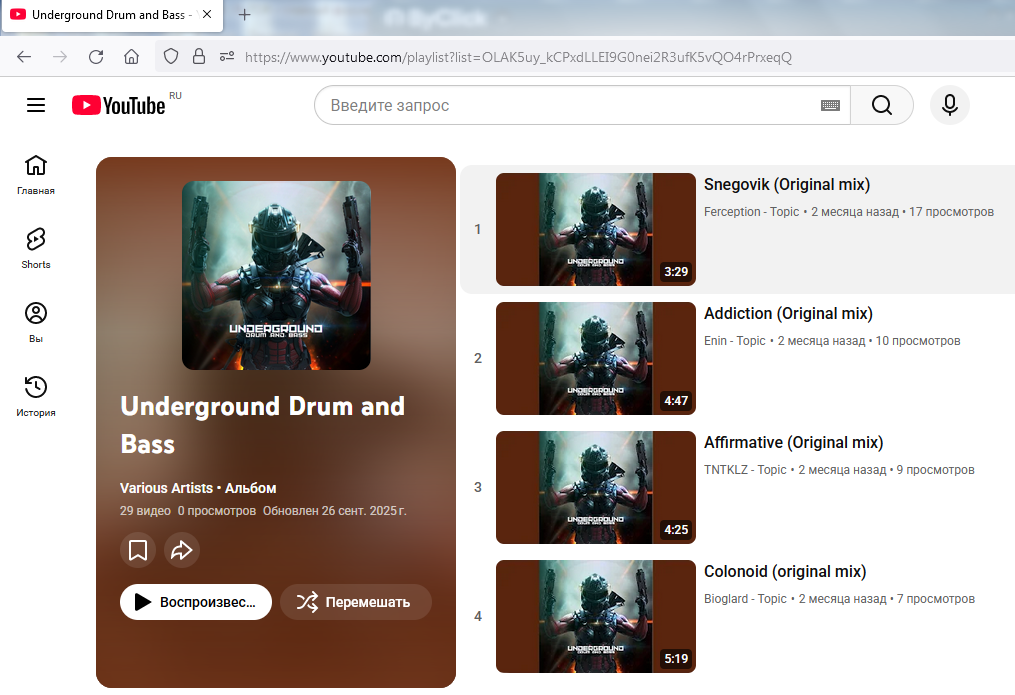This screenshot has width=1015, height=695.
Task: Click the search magnifier button
Action: (x=881, y=105)
